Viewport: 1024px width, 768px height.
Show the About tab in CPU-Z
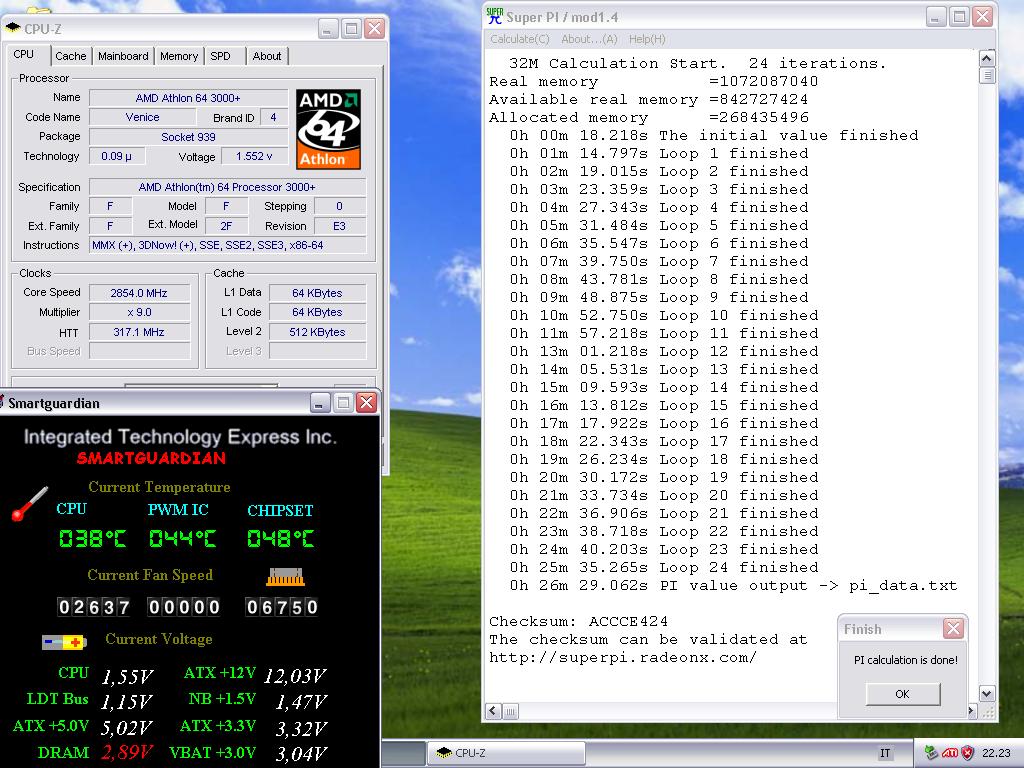(267, 56)
